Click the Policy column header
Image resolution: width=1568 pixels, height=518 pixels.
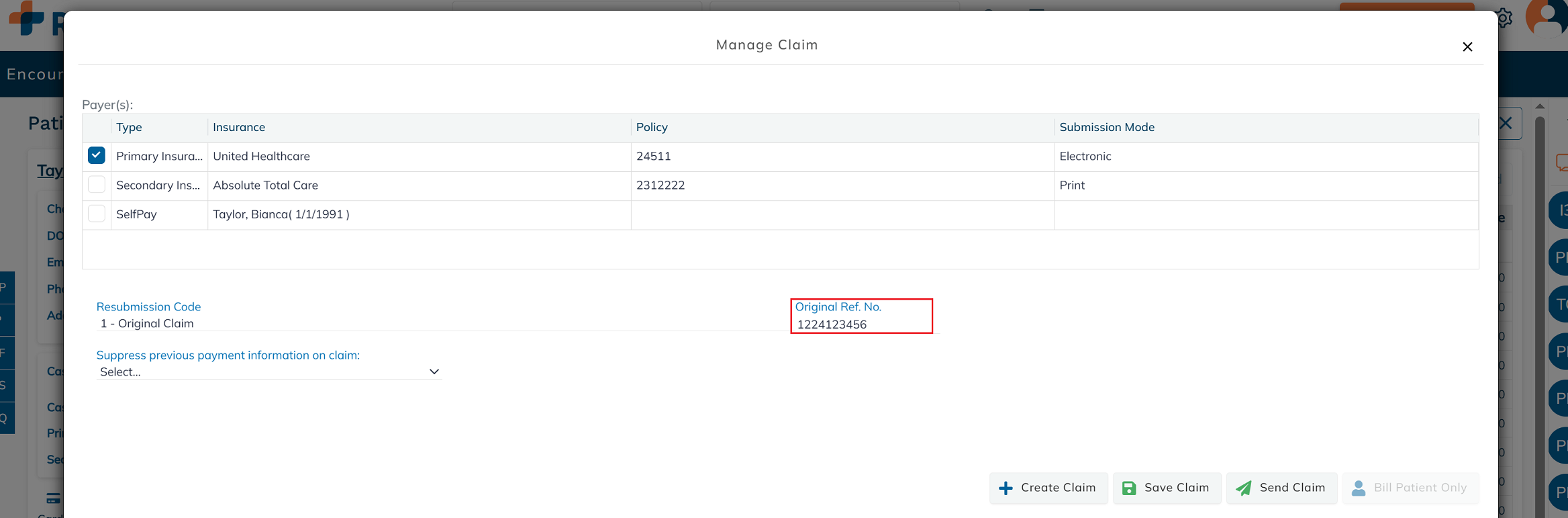click(x=652, y=127)
